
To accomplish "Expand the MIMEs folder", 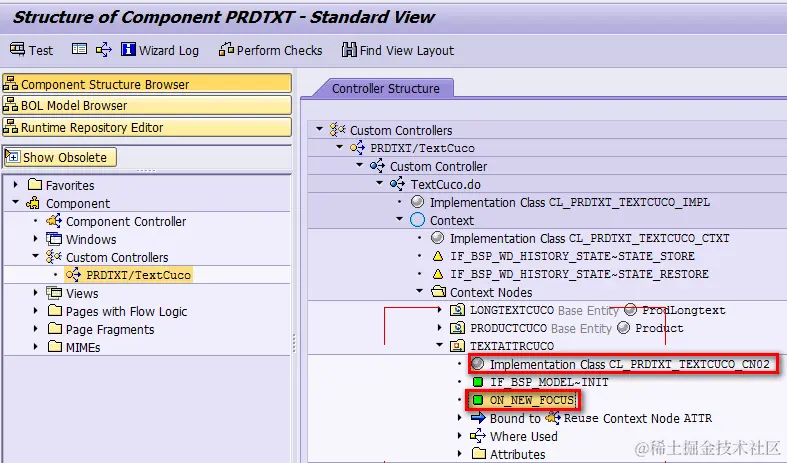I will point(36,346).
